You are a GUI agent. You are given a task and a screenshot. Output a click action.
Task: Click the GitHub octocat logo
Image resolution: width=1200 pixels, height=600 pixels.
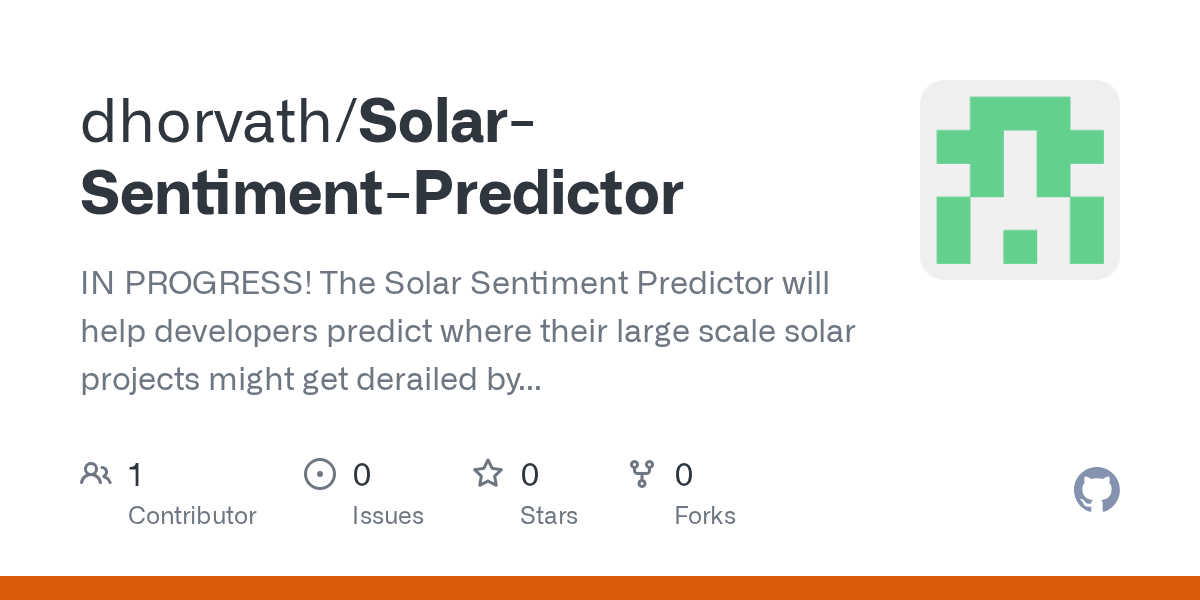pos(1097,490)
